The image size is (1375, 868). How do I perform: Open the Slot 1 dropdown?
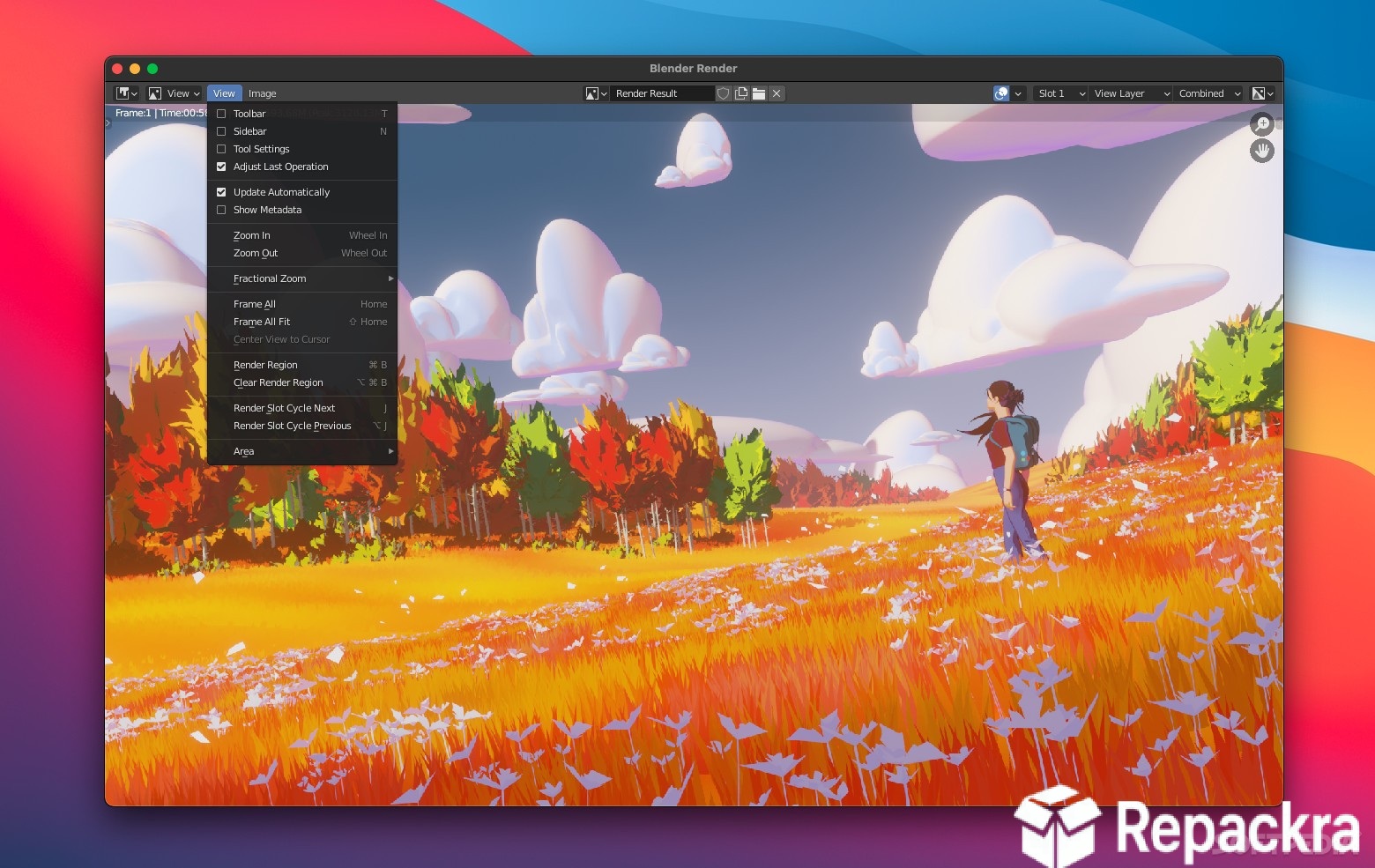pos(1060,93)
